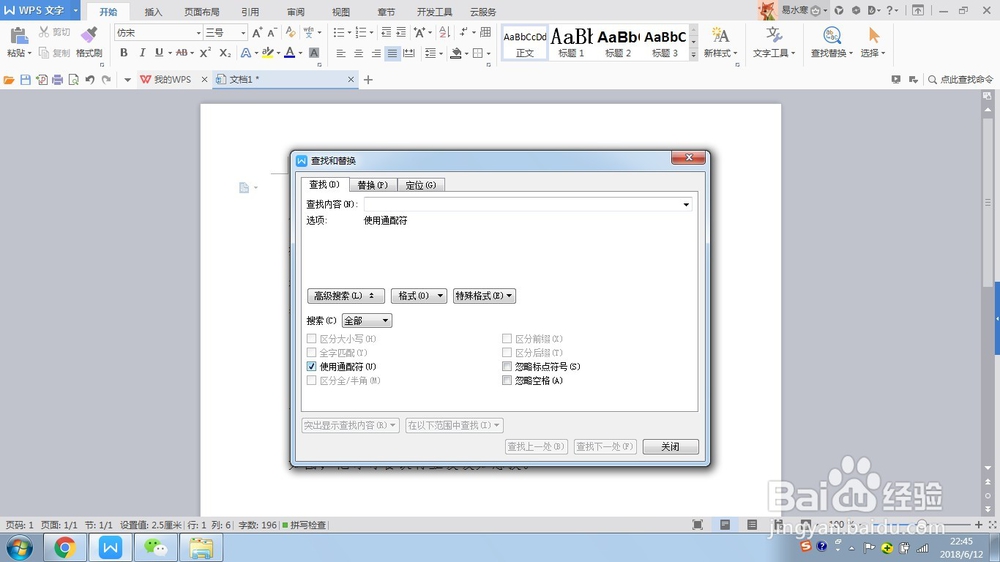Viewport: 1000px width, 562px height.
Task: Open file explorer from taskbar
Action: click(202, 547)
